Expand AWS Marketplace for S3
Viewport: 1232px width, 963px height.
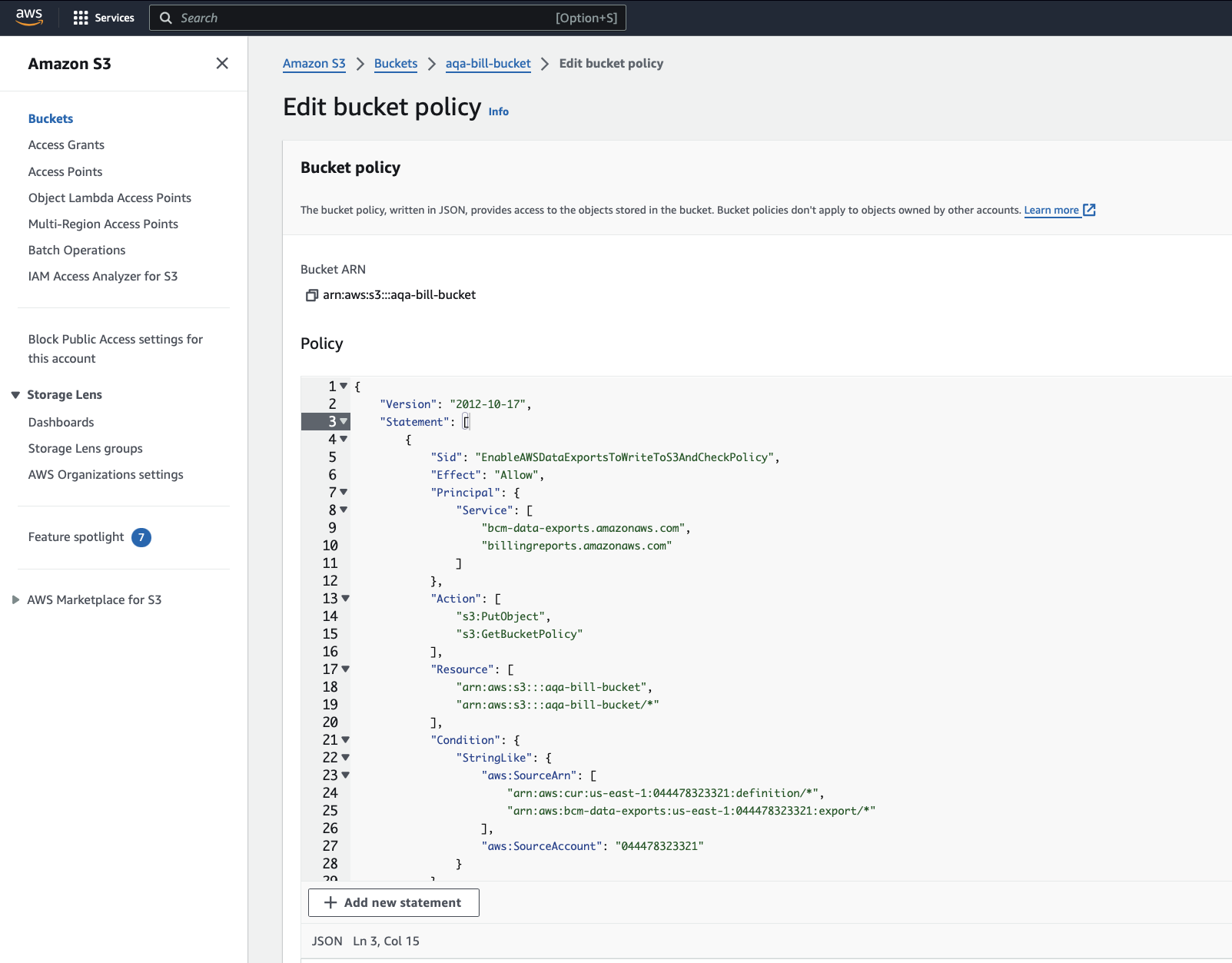pos(15,600)
